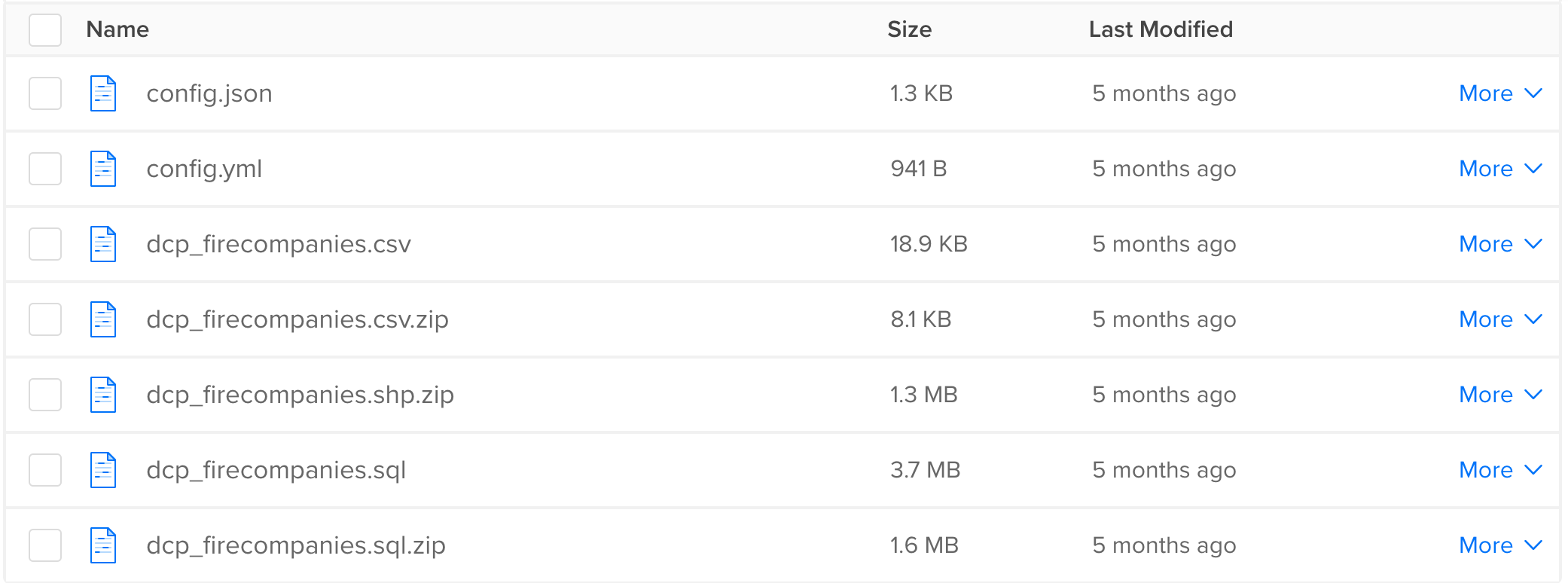Click the Last Modified column header
Screen dimensions: 1568x583
pos(1161,29)
